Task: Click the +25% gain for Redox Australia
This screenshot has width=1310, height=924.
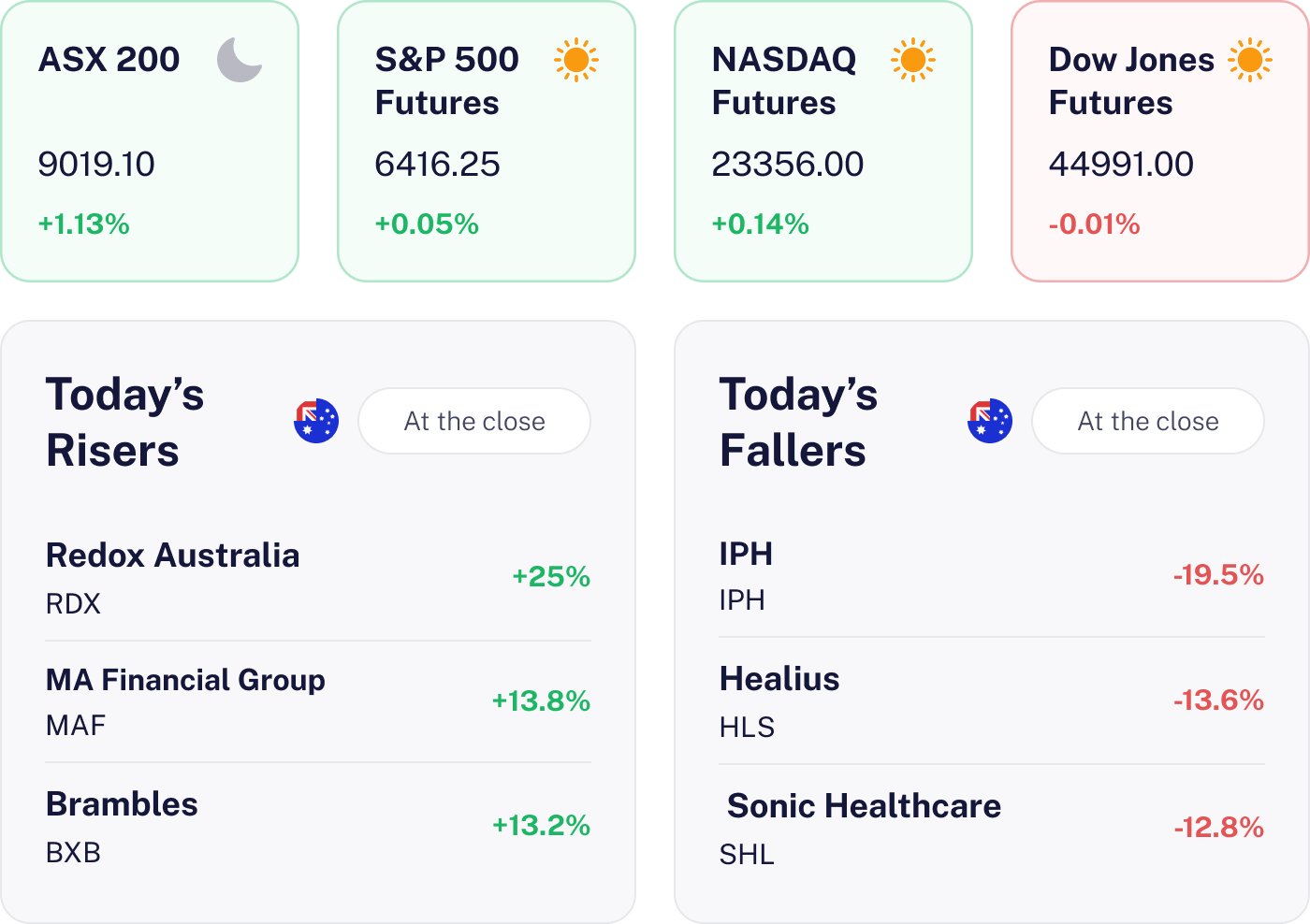Action: click(x=551, y=576)
